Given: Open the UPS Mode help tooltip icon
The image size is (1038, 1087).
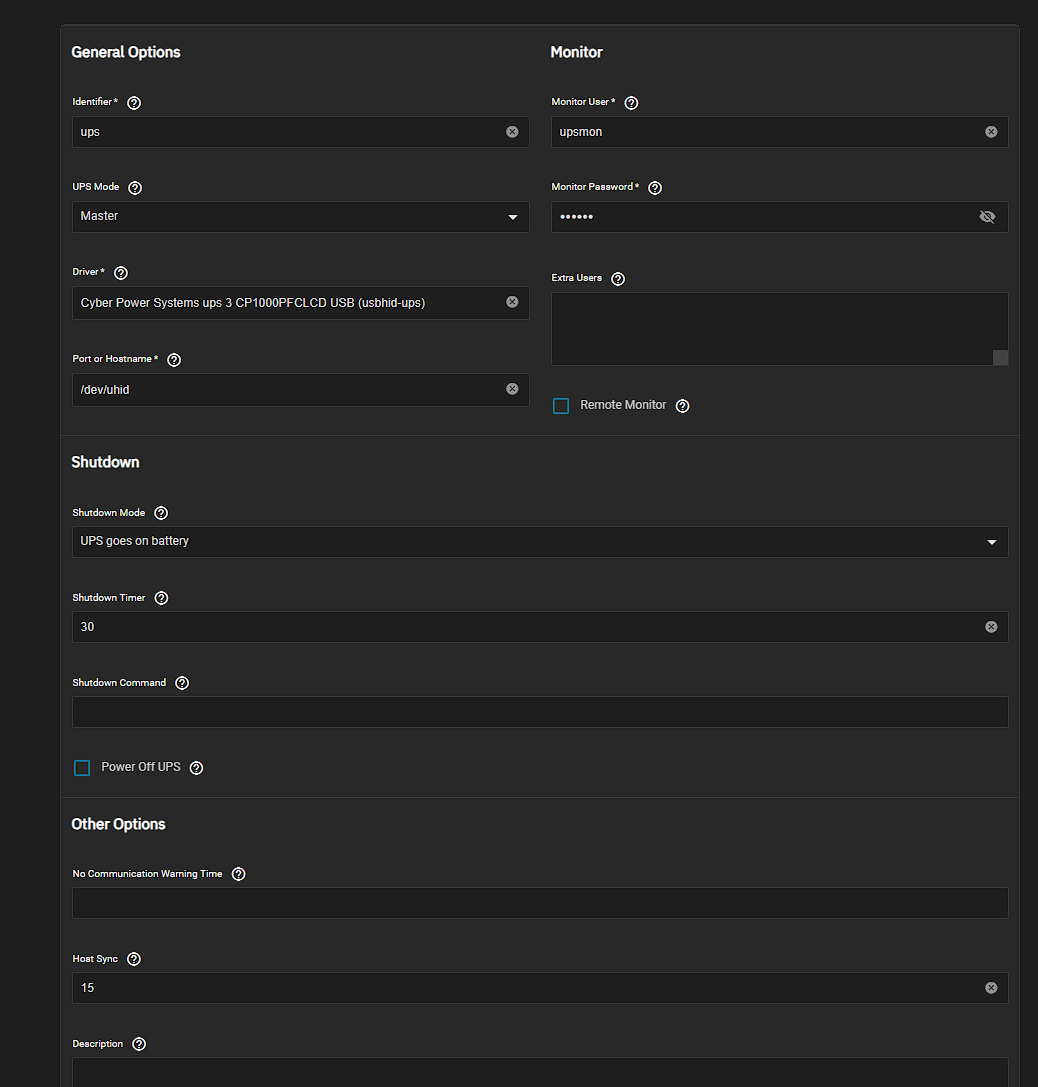Looking at the screenshot, I should [x=135, y=188].
